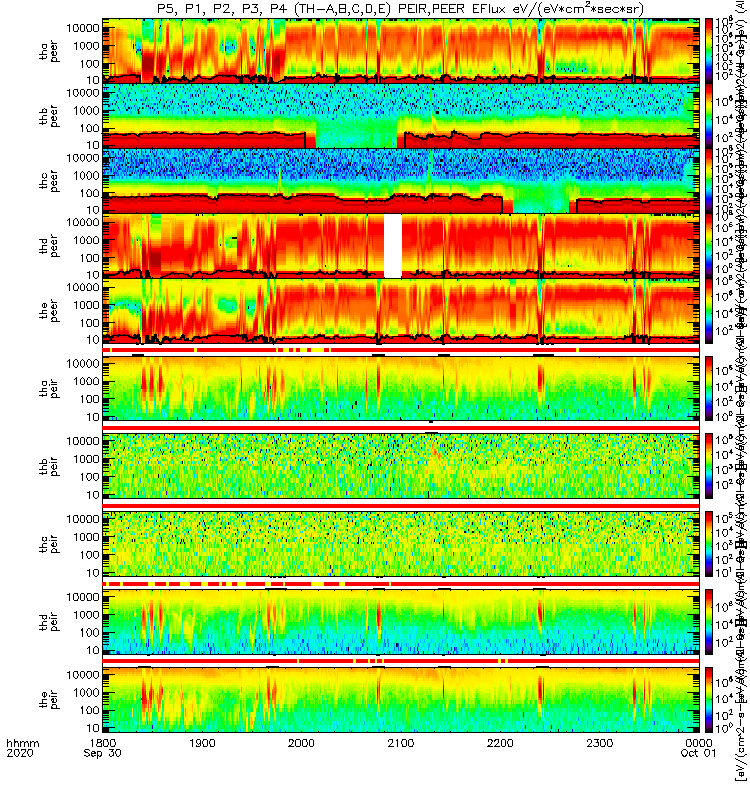750x800 pixels.
Task: Click the "2100" time tick label
Action: click(401, 743)
